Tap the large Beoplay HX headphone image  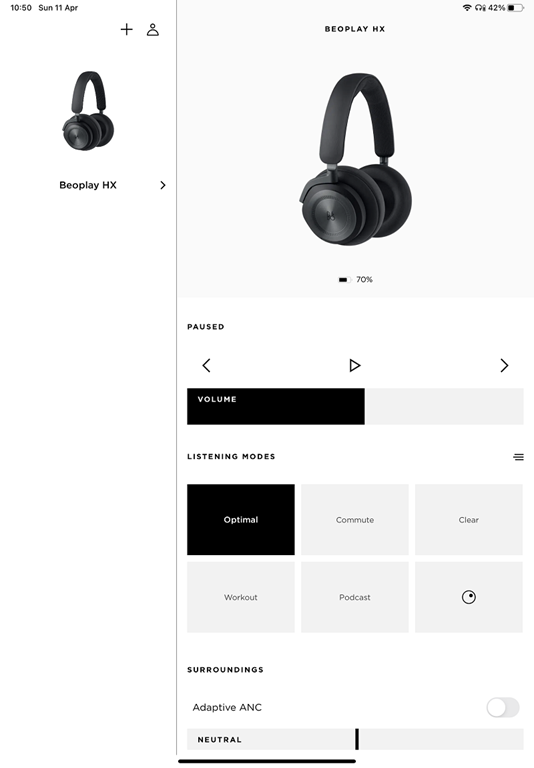[x=356, y=159]
